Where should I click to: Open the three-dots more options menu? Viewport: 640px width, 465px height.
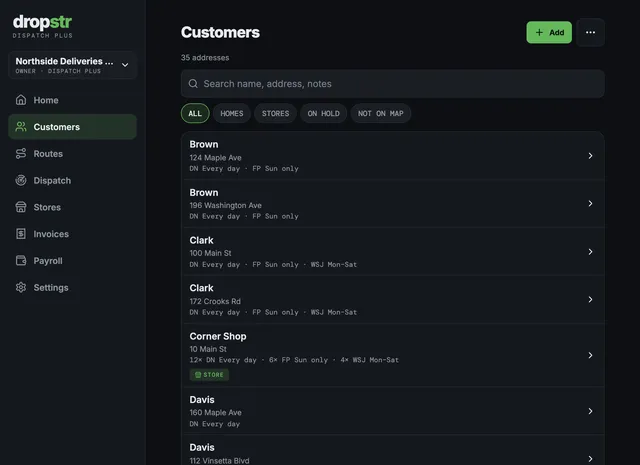tap(590, 32)
